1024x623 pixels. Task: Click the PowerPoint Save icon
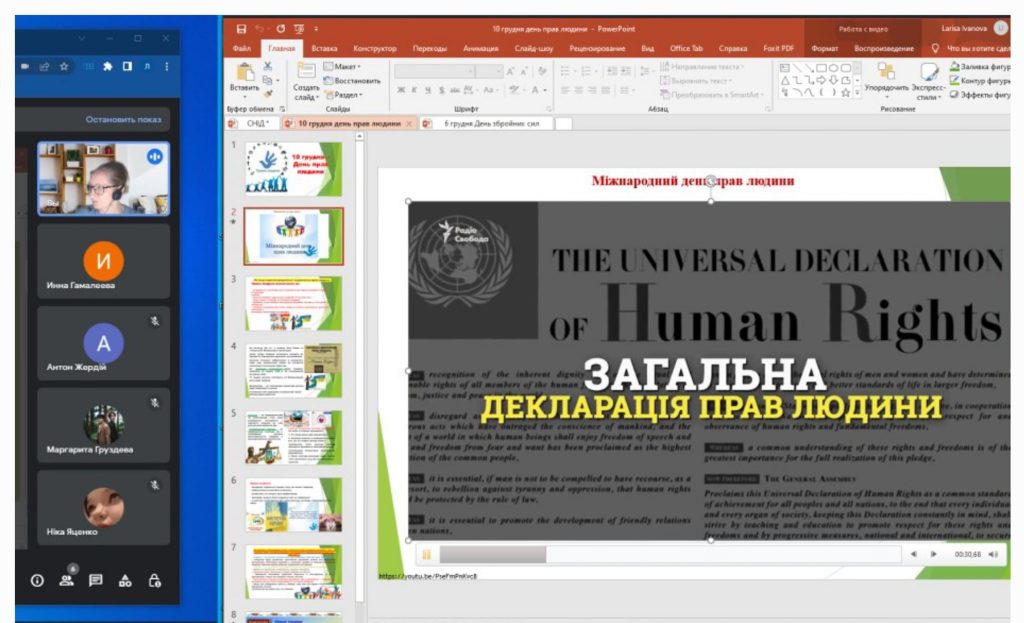(x=241, y=28)
